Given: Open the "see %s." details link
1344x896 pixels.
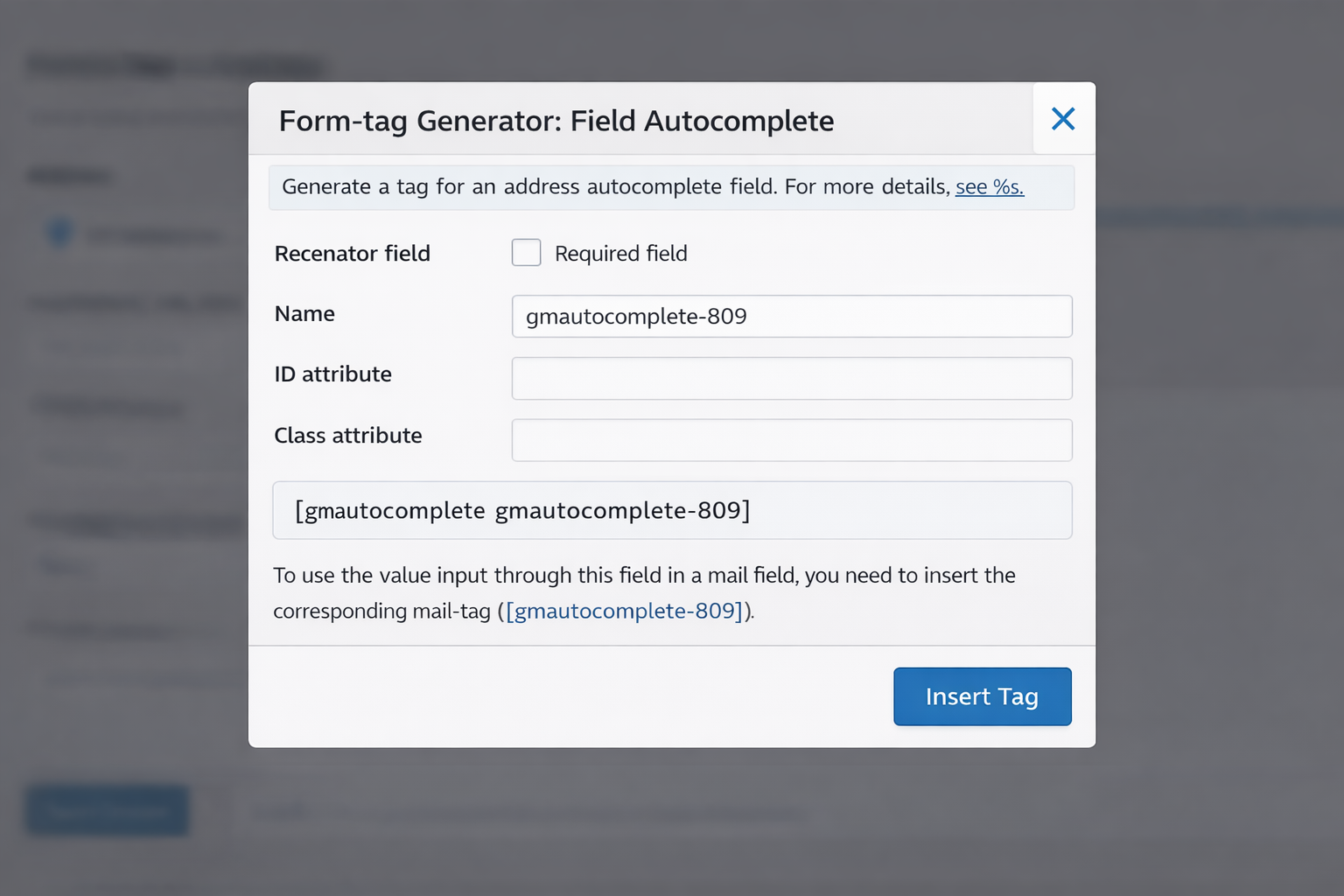Looking at the screenshot, I should 989,187.
